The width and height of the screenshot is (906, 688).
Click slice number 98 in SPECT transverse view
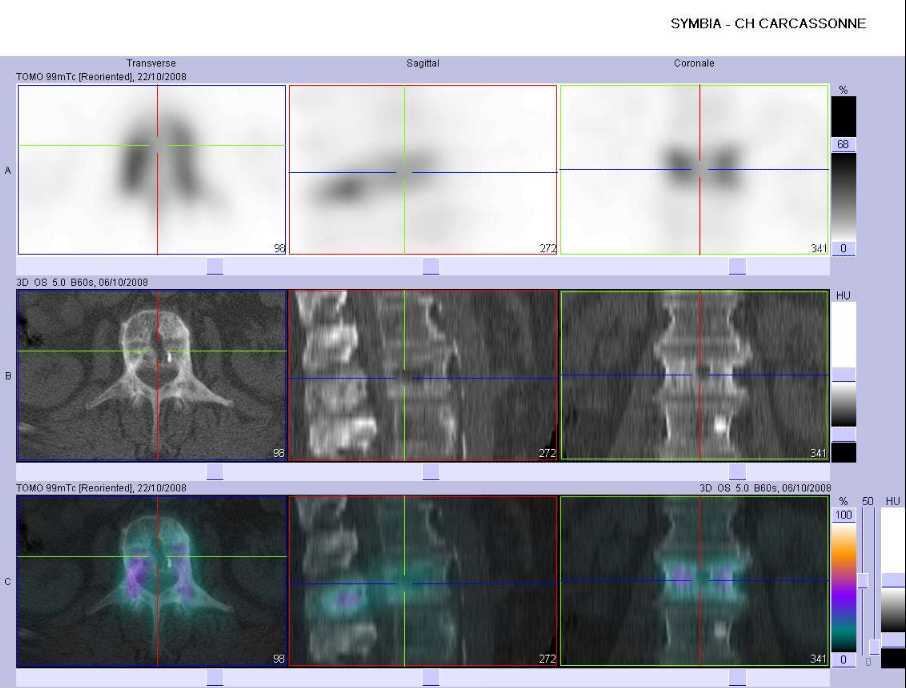[x=279, y=248]
